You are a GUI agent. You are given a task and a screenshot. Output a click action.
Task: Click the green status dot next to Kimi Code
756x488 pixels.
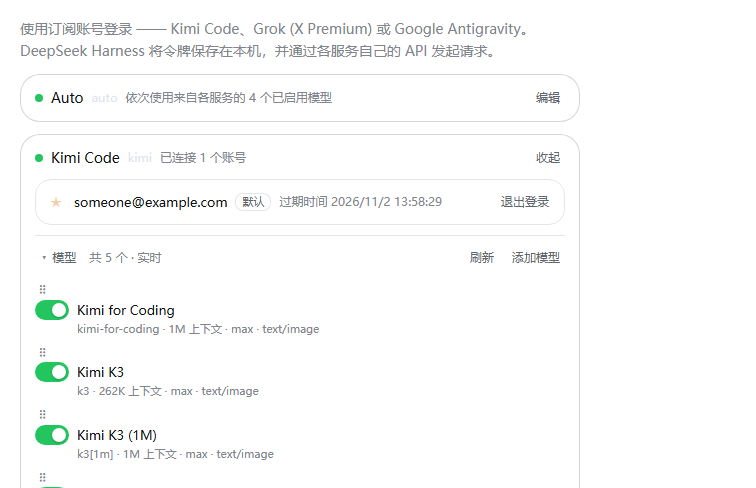point(39,158)
